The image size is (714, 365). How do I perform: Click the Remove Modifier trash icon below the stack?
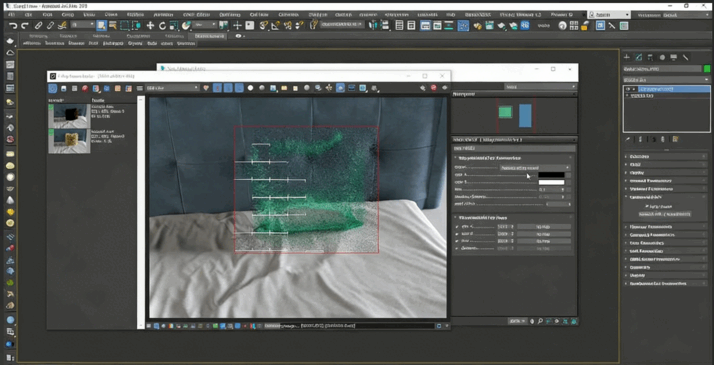coord(663,139)
